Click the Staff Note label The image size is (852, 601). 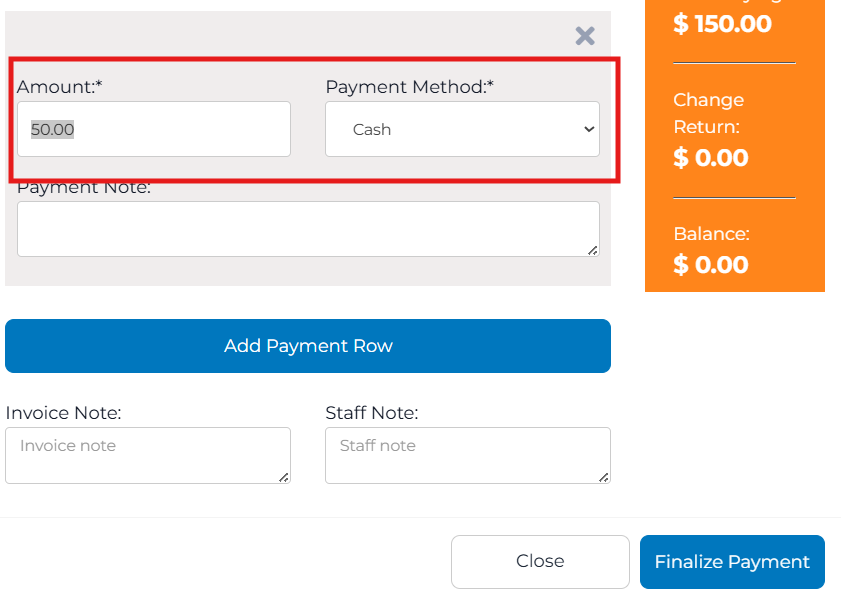click(372, 413)
